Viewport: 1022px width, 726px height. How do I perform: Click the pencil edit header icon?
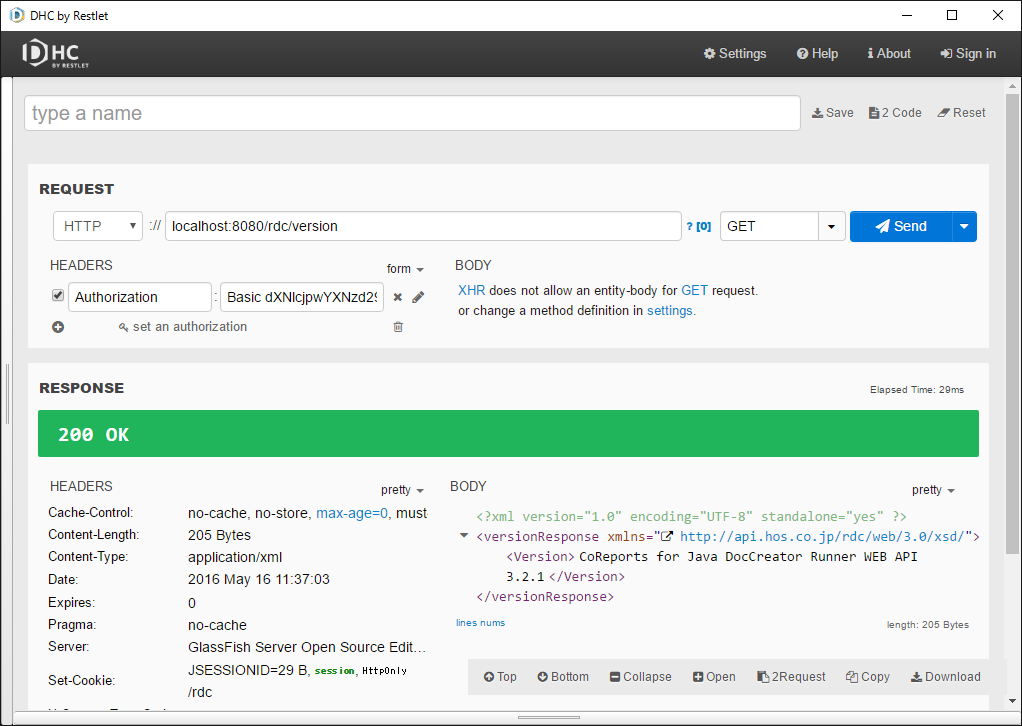[418, 297]
